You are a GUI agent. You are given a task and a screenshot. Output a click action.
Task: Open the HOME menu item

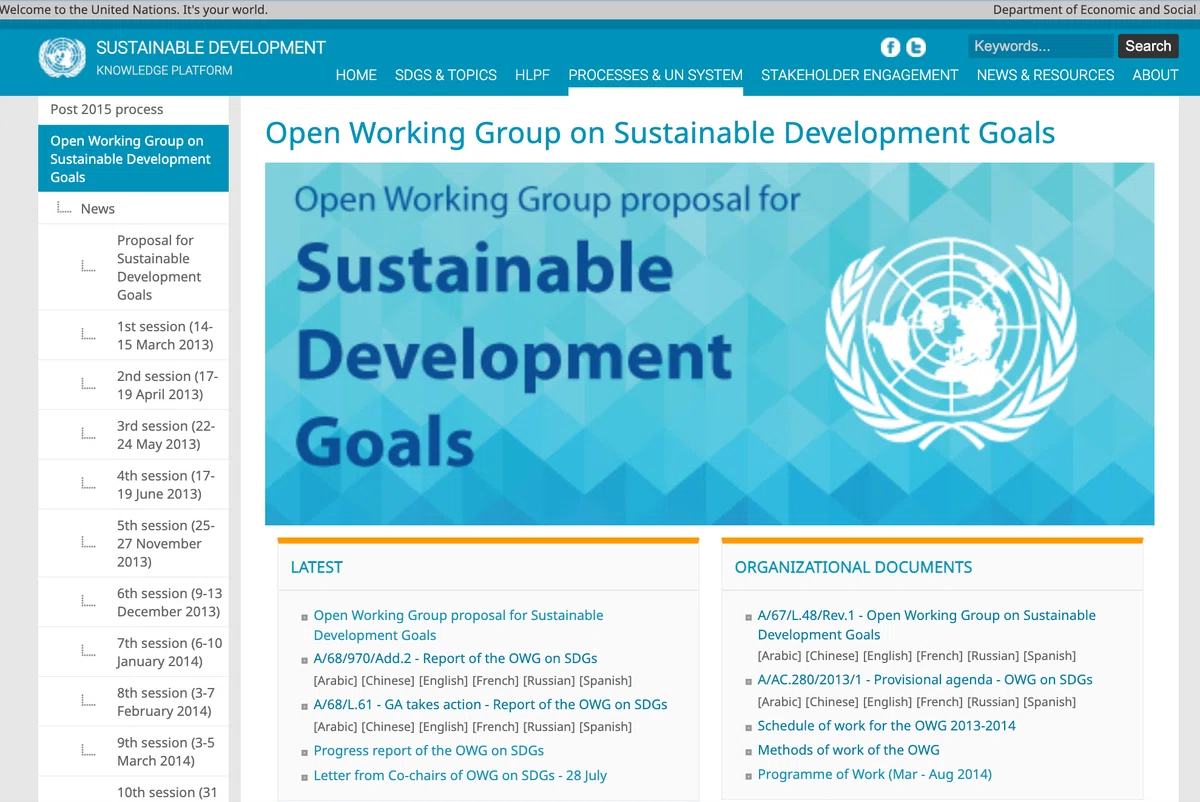click(x=356, y=75)
